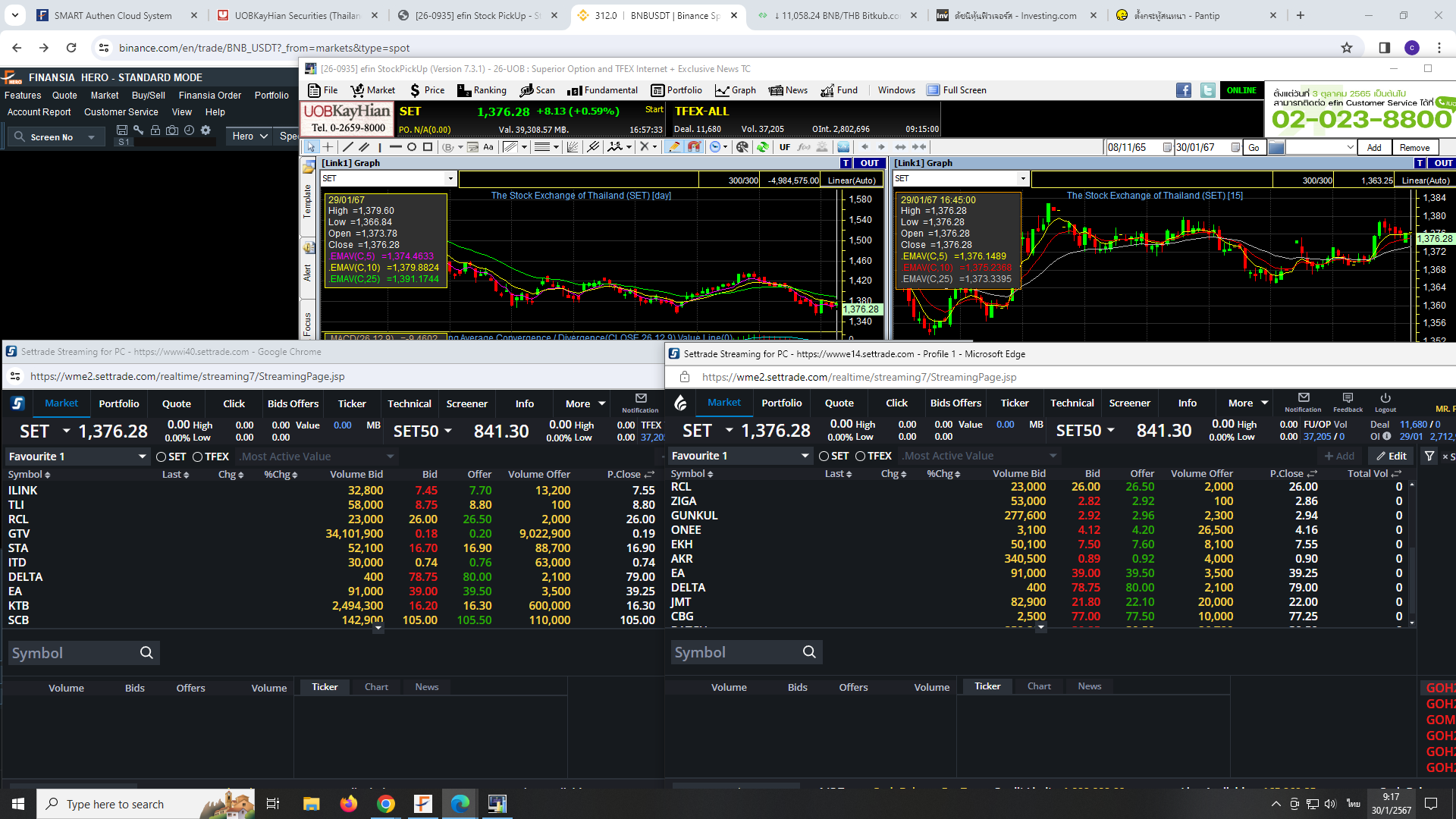This screenshot has height=819, width=1456.
Task: Toggle the T button on left efin graph
Action: click(846, 163)
